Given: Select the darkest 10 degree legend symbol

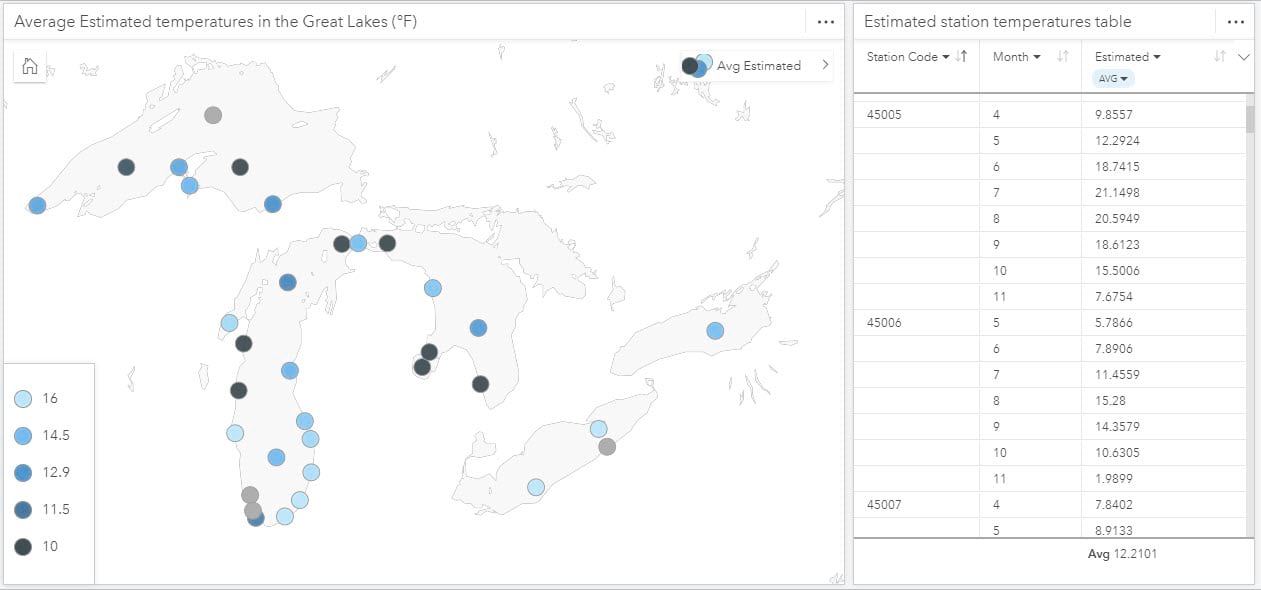Looking at the screenshot, I should 24,546.
